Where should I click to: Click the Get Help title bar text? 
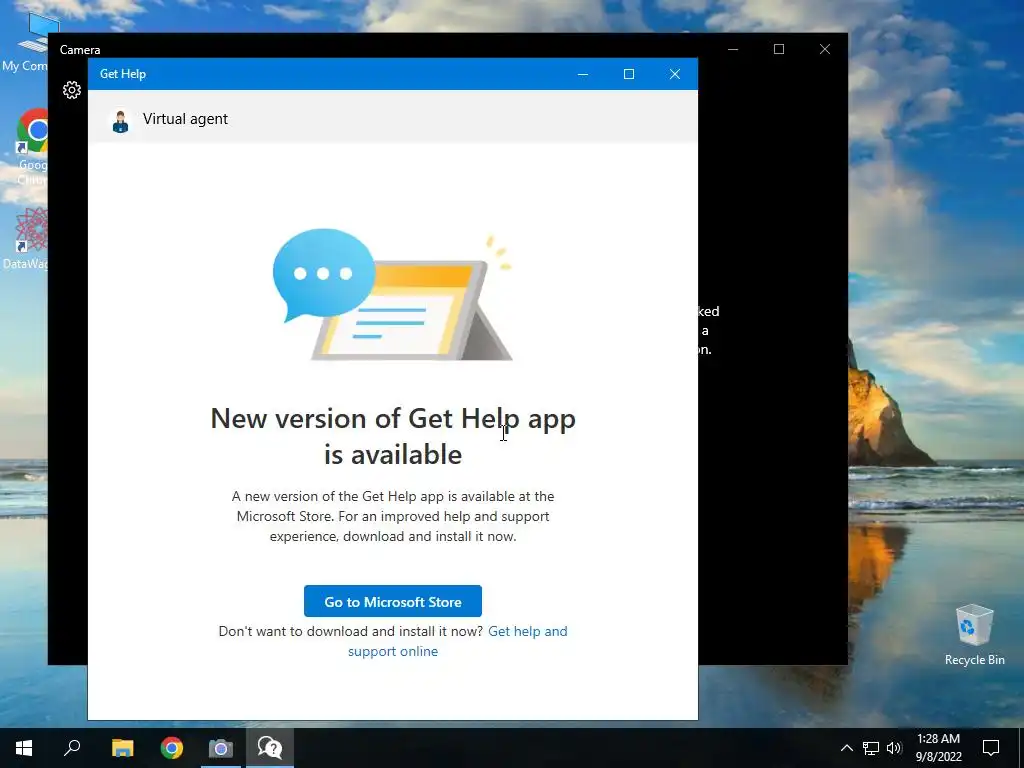point(123,74)
